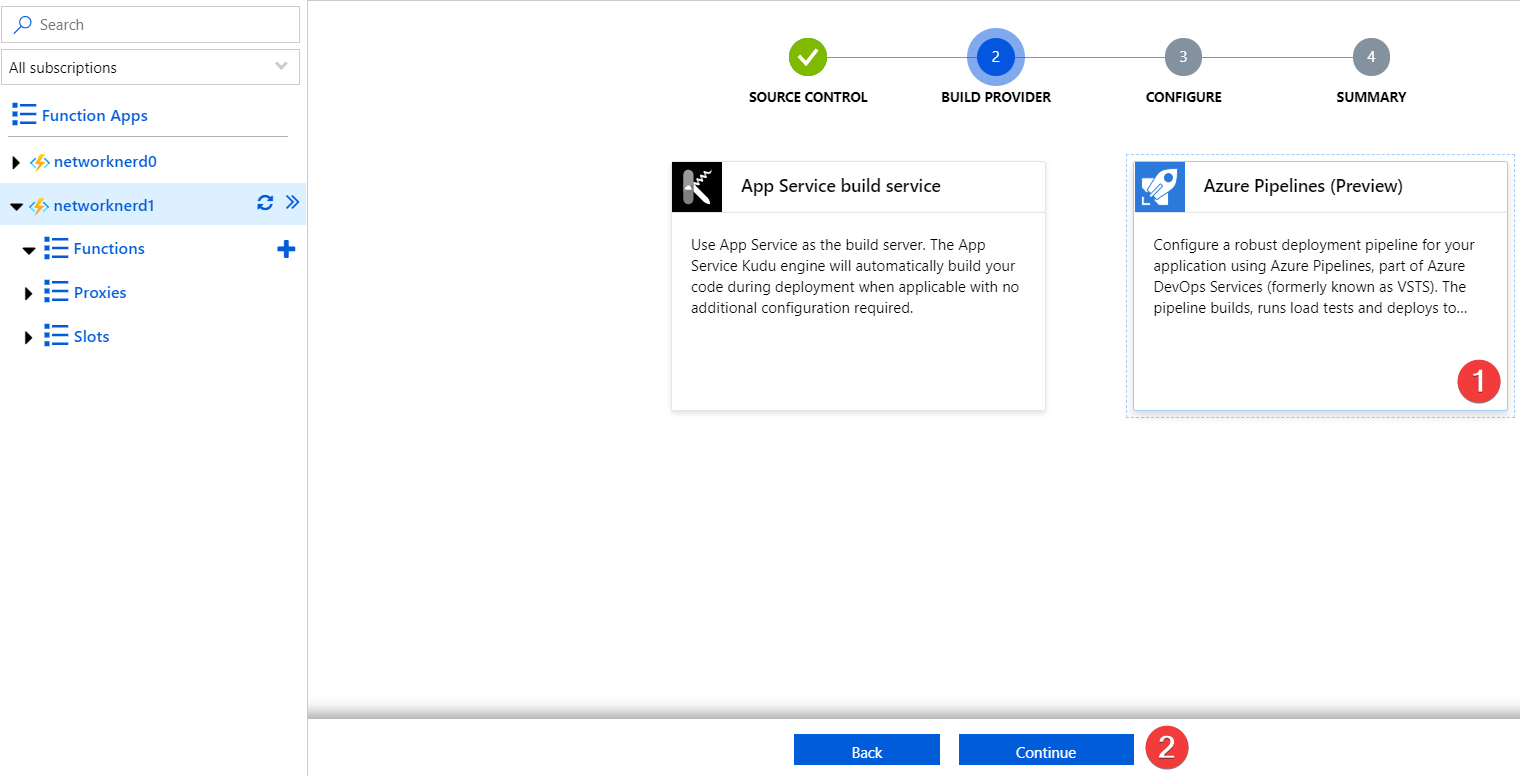Expand the networknerd0 tree node
Viewport: 1520px width, 776px height.
point(16,162)
